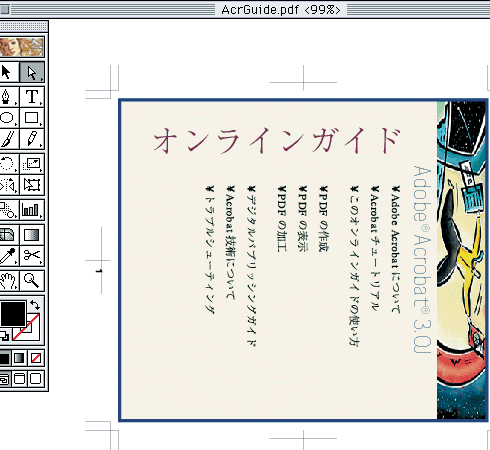Select the Pencil tool
Viewport: 490px width, 450px height.
[32, 139]
